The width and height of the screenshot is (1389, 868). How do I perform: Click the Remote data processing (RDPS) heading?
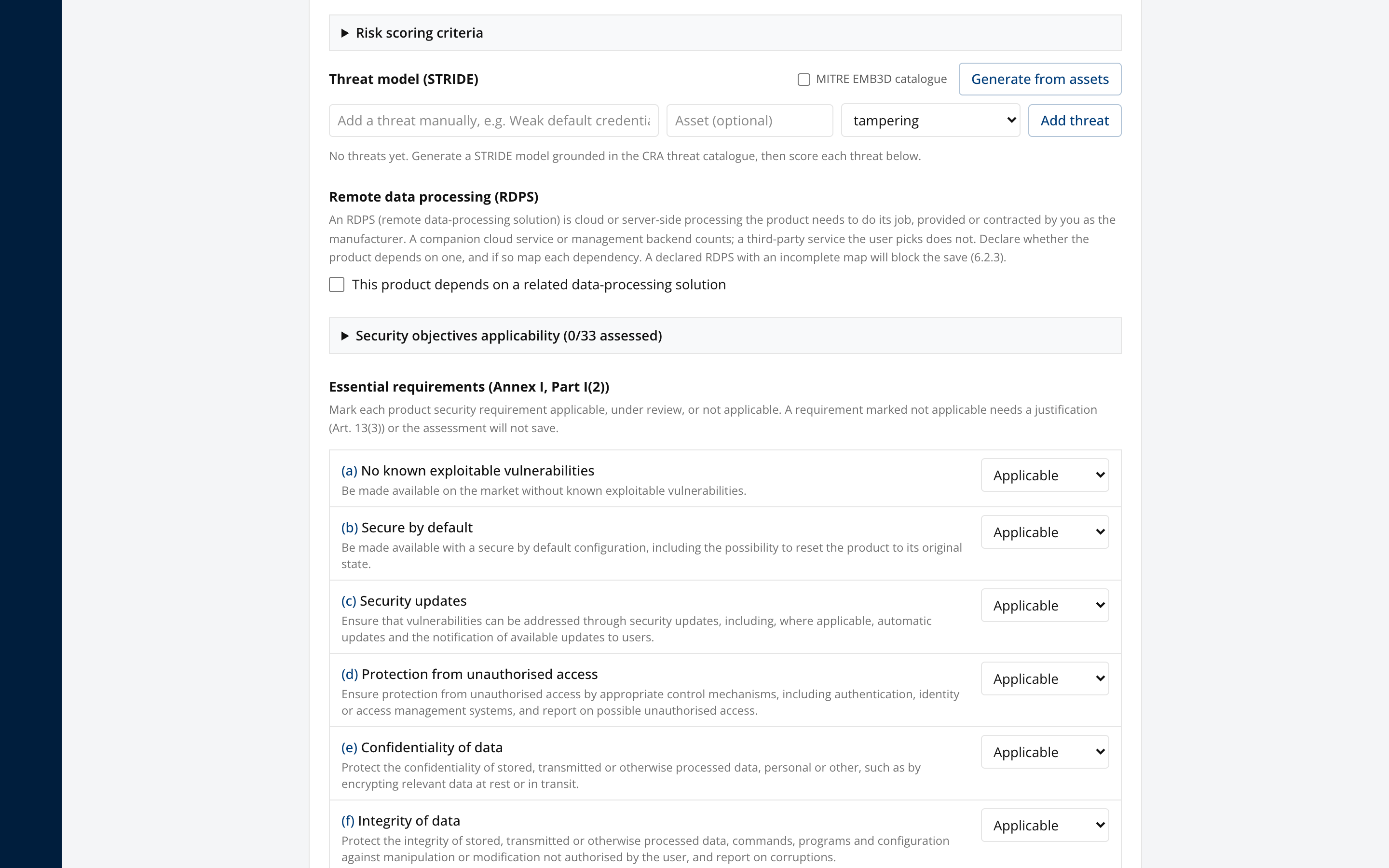click(x=434, y=197)
